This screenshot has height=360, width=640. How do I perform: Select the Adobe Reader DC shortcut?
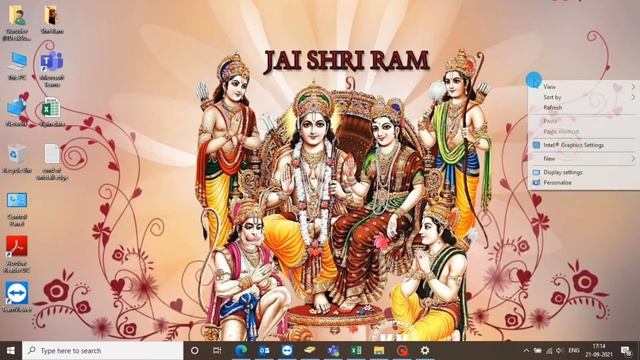click(x=17, y=254)
